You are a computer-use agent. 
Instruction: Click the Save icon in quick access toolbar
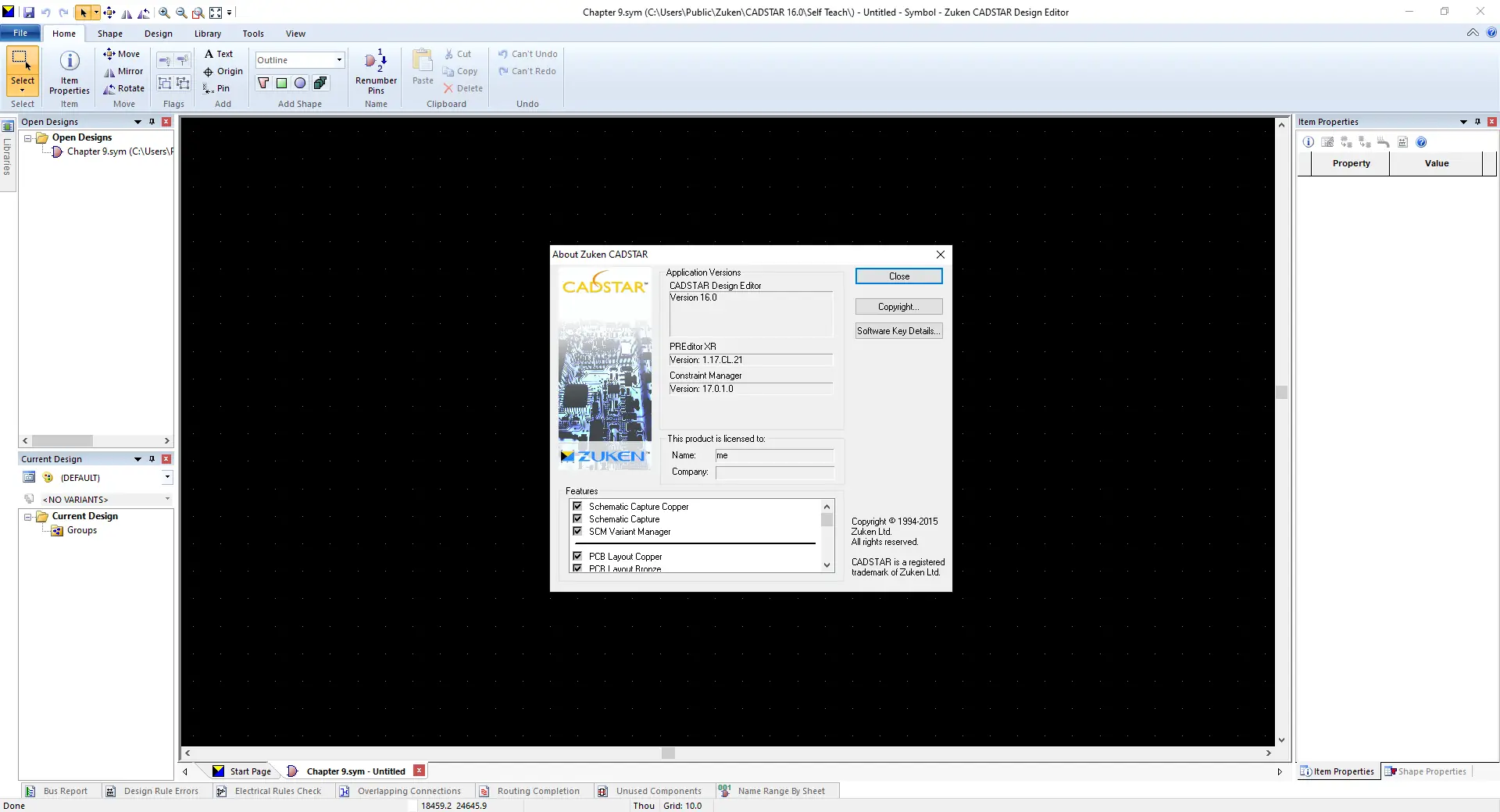(29, 12)
